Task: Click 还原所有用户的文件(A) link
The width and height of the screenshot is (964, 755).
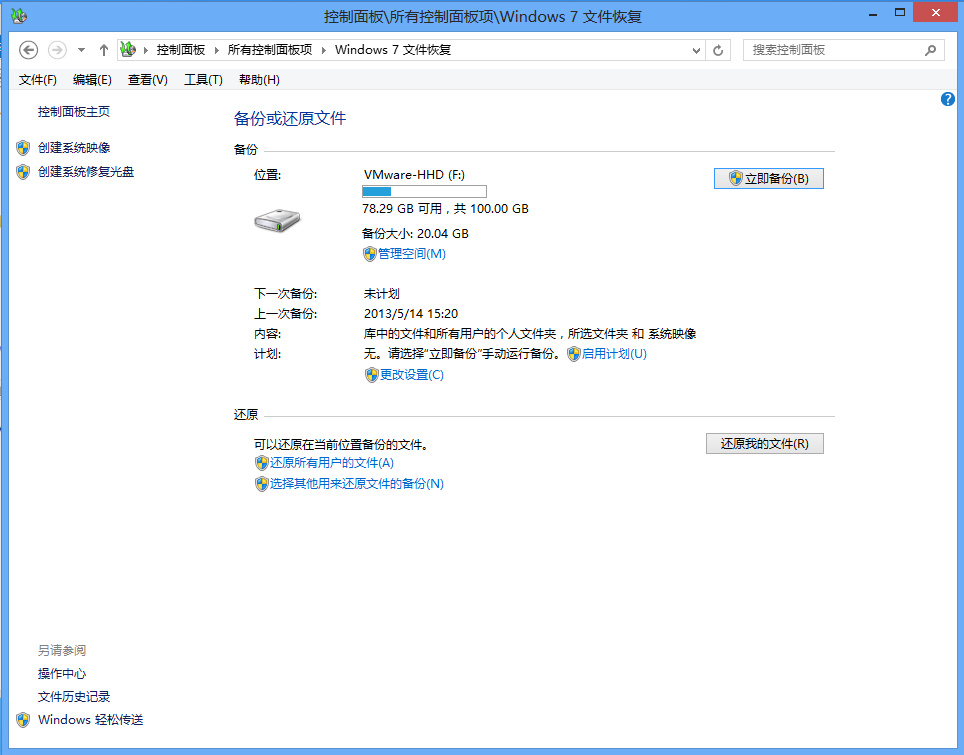Action: pyautogui.click(x=331, y=462)
